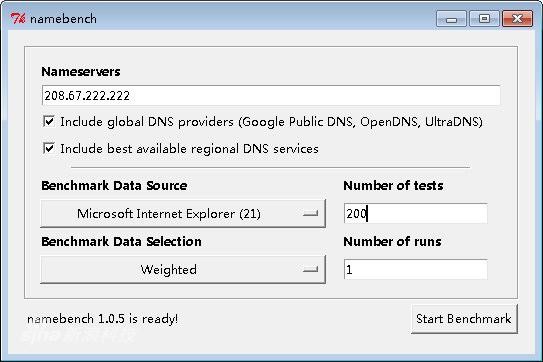The image size is (543, 362).
Task: Click the Number of tests heading label
Action: [393, 186]
